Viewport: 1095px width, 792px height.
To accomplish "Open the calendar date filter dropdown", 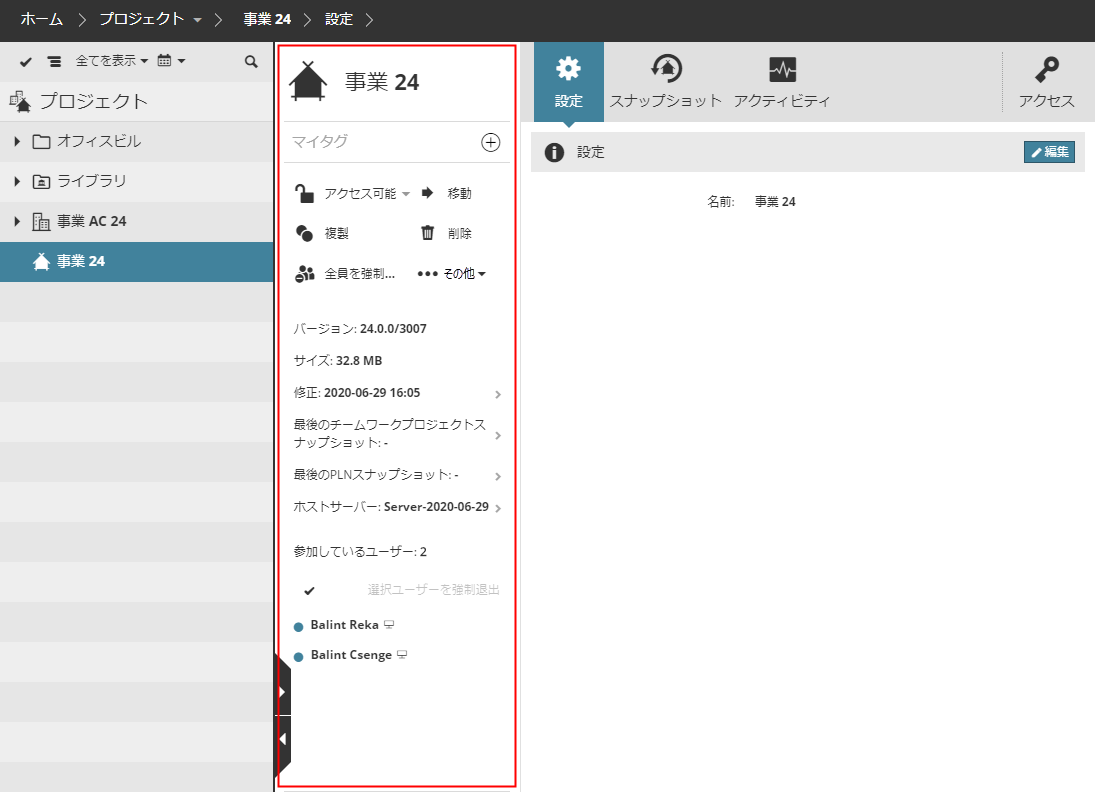I will (171, 61).
